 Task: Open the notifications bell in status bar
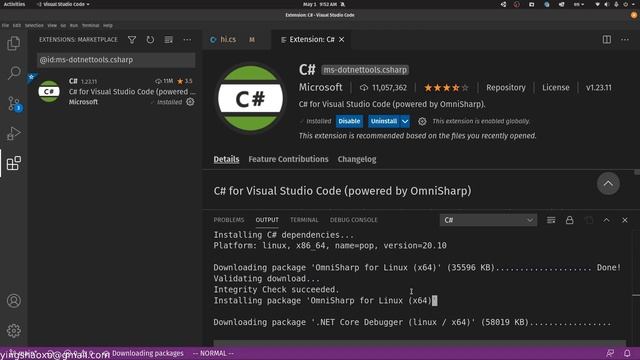click(627, 353)
